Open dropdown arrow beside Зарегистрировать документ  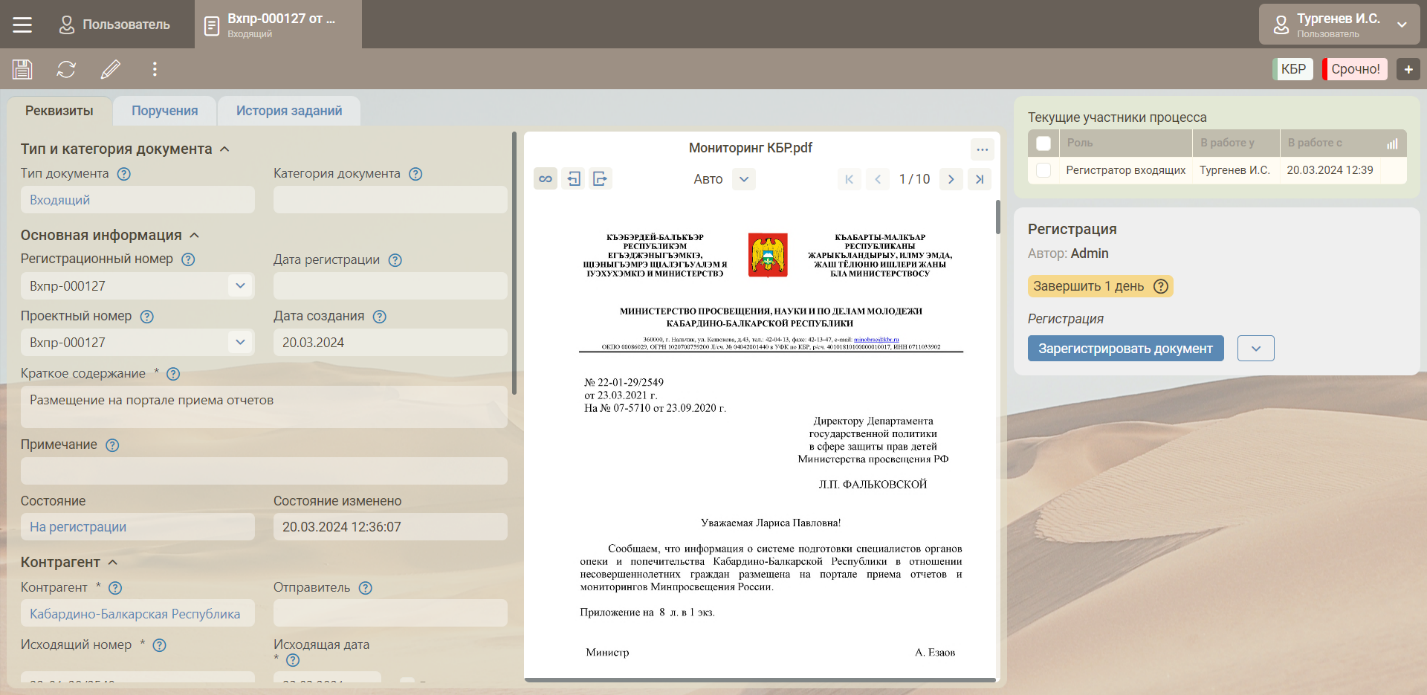click(x=1255, y=348)
